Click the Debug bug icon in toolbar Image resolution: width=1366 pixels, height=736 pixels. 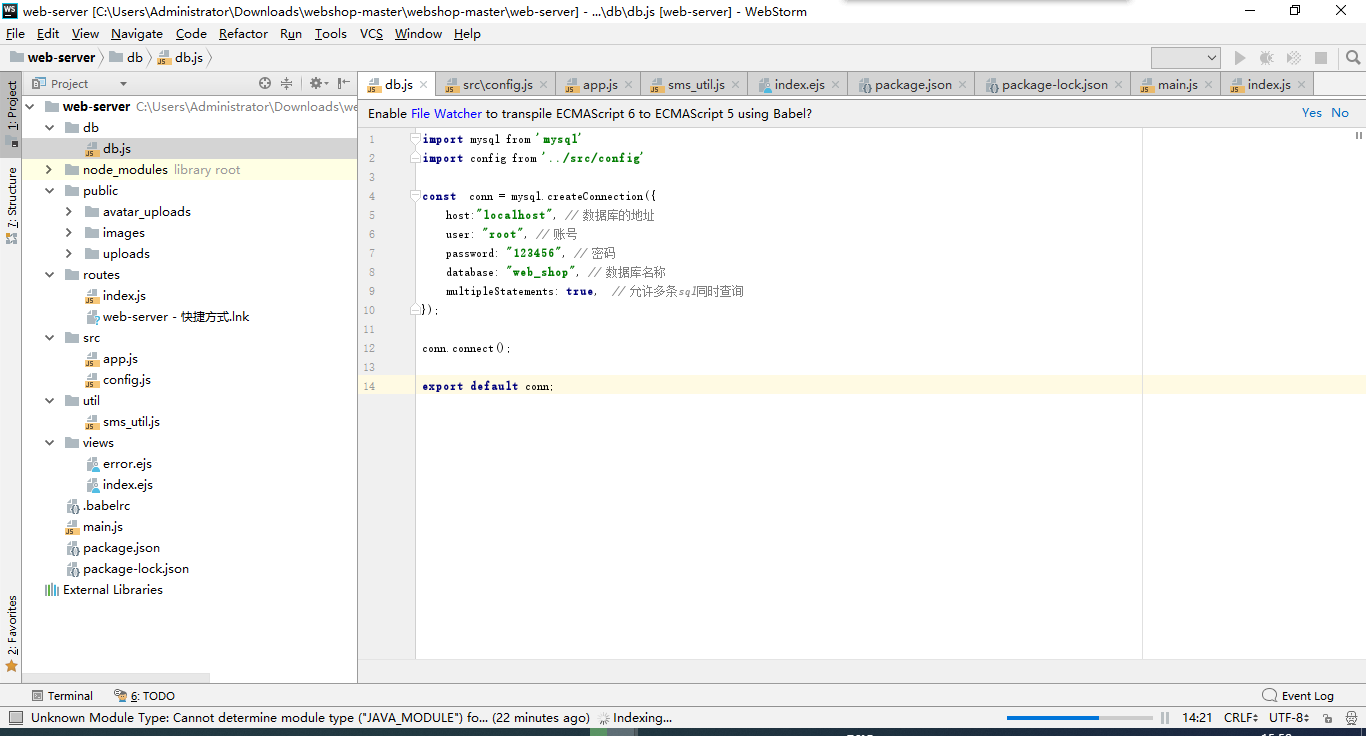click(x=1266, y=58)
